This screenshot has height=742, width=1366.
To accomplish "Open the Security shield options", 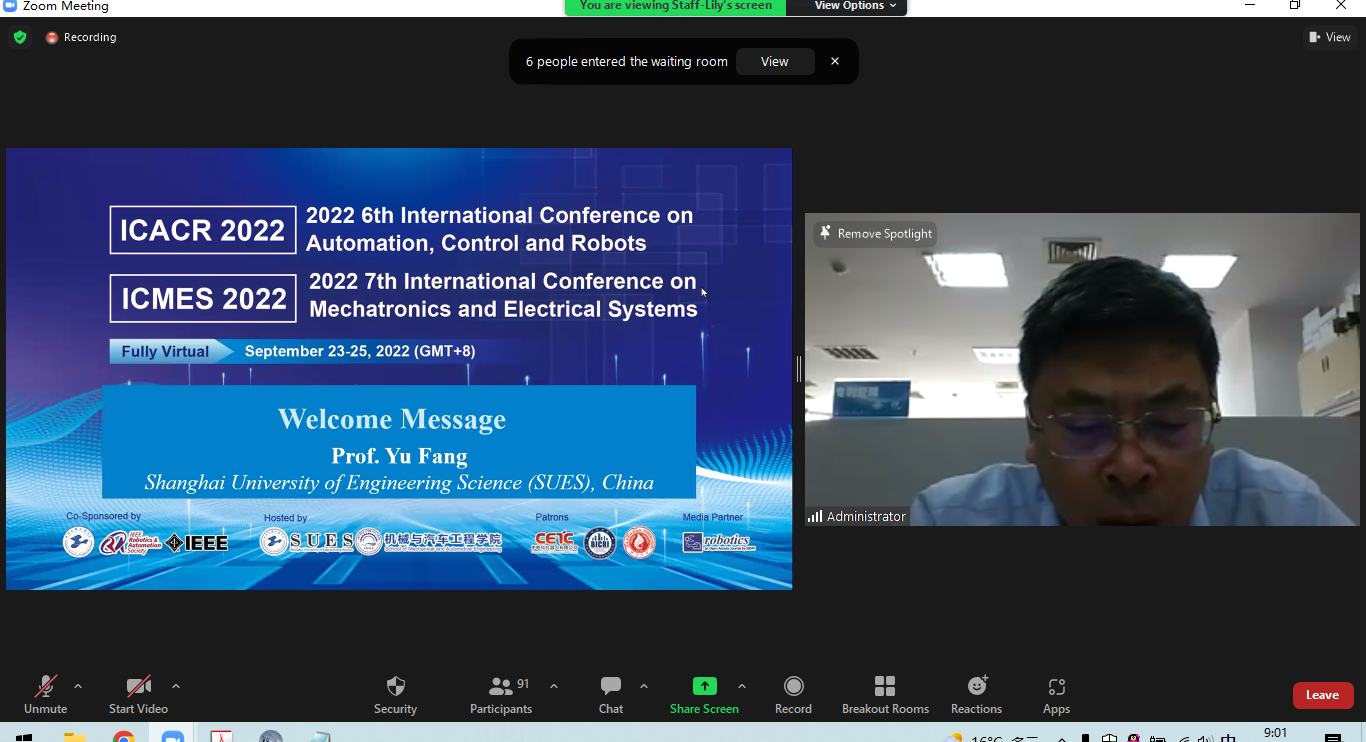I will 395,694.
